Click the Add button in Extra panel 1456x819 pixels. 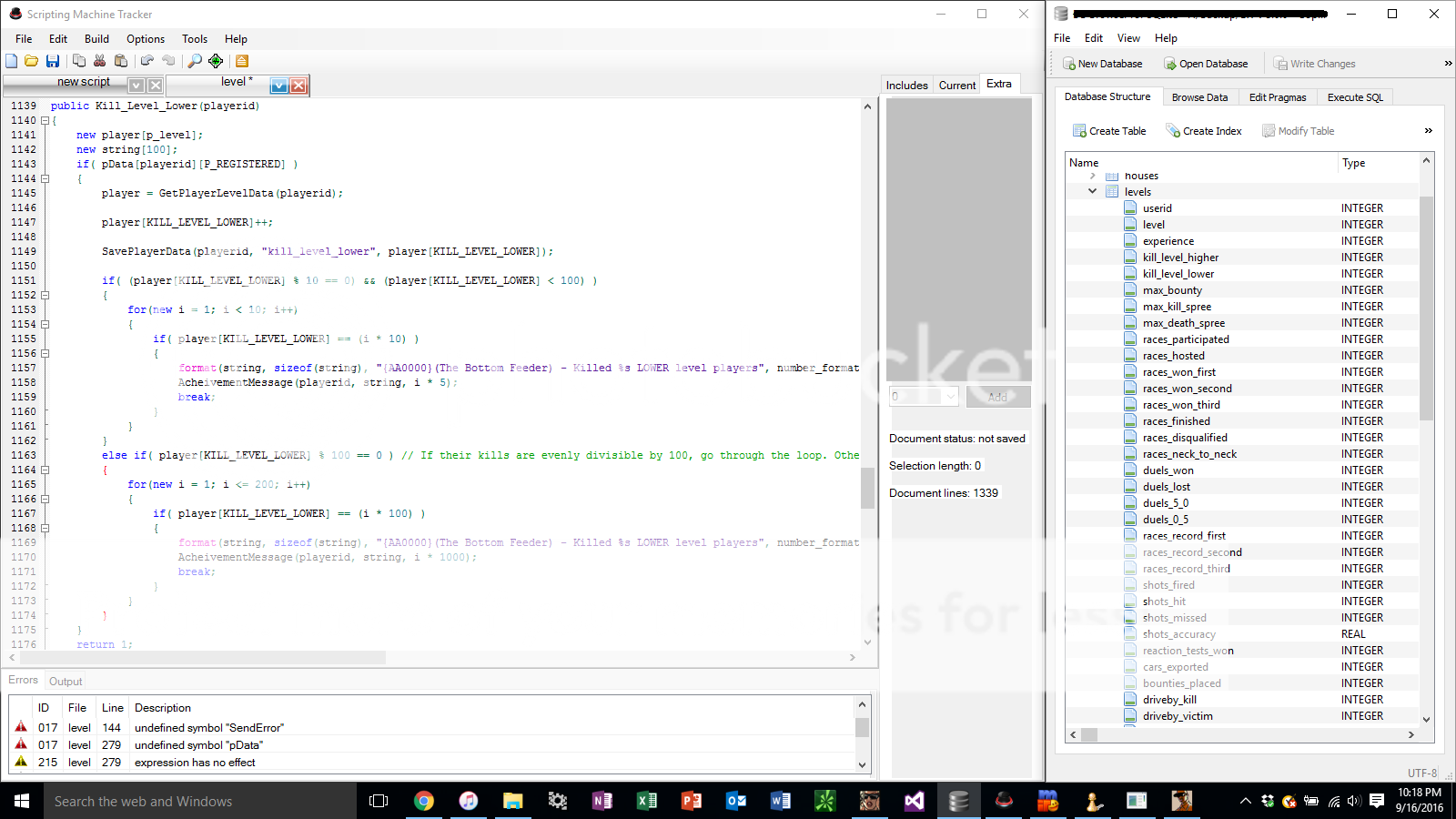point(997,397)
